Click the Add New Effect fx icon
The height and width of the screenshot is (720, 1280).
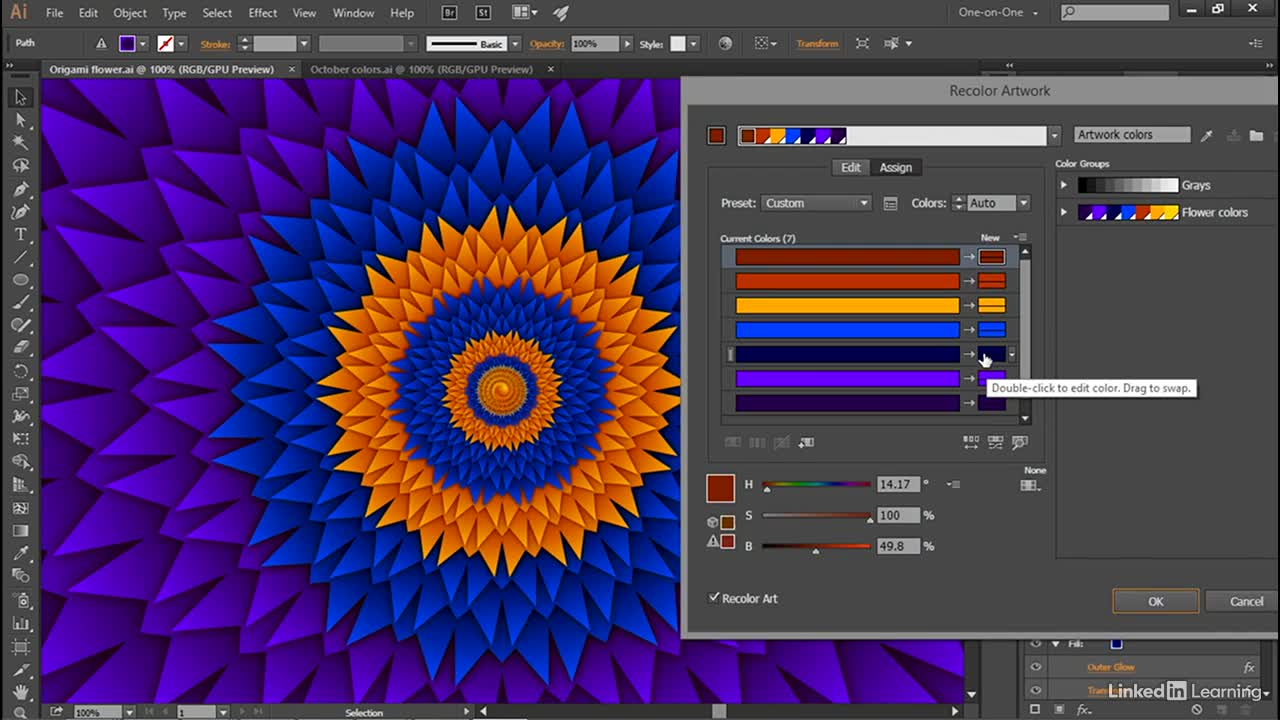pyautogui.click(x=1083, y=710)
